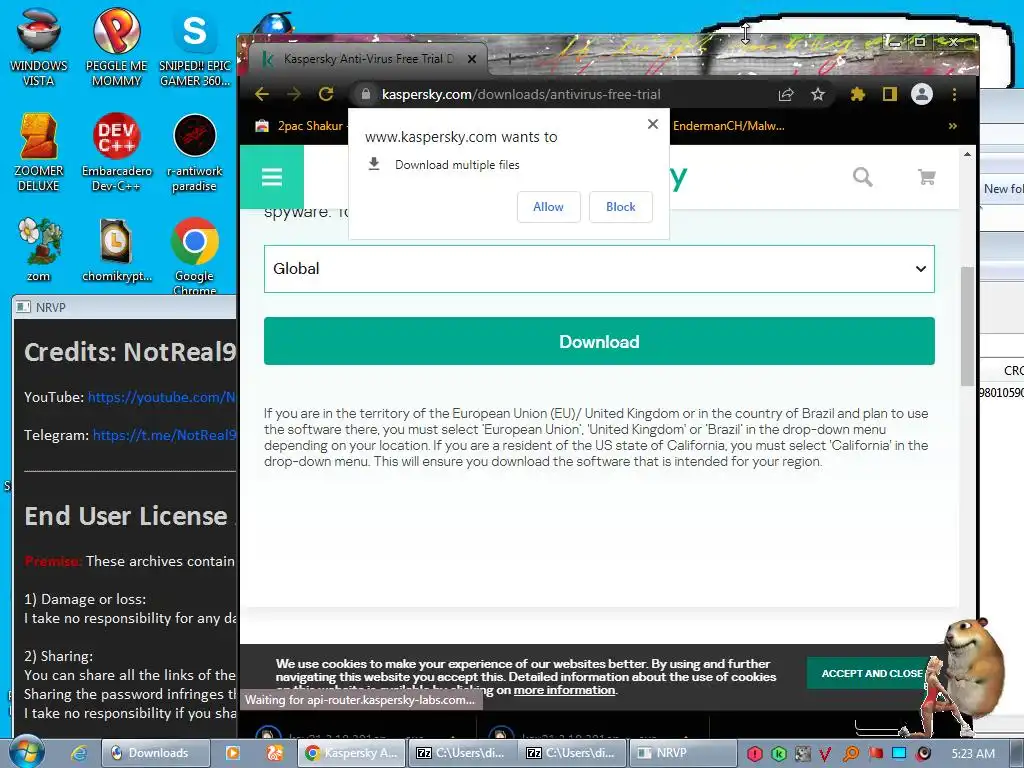Open YouTube link in NRVP window
Screen dimensions: 1024x768
pyautogui.click(x=161, y=397)
